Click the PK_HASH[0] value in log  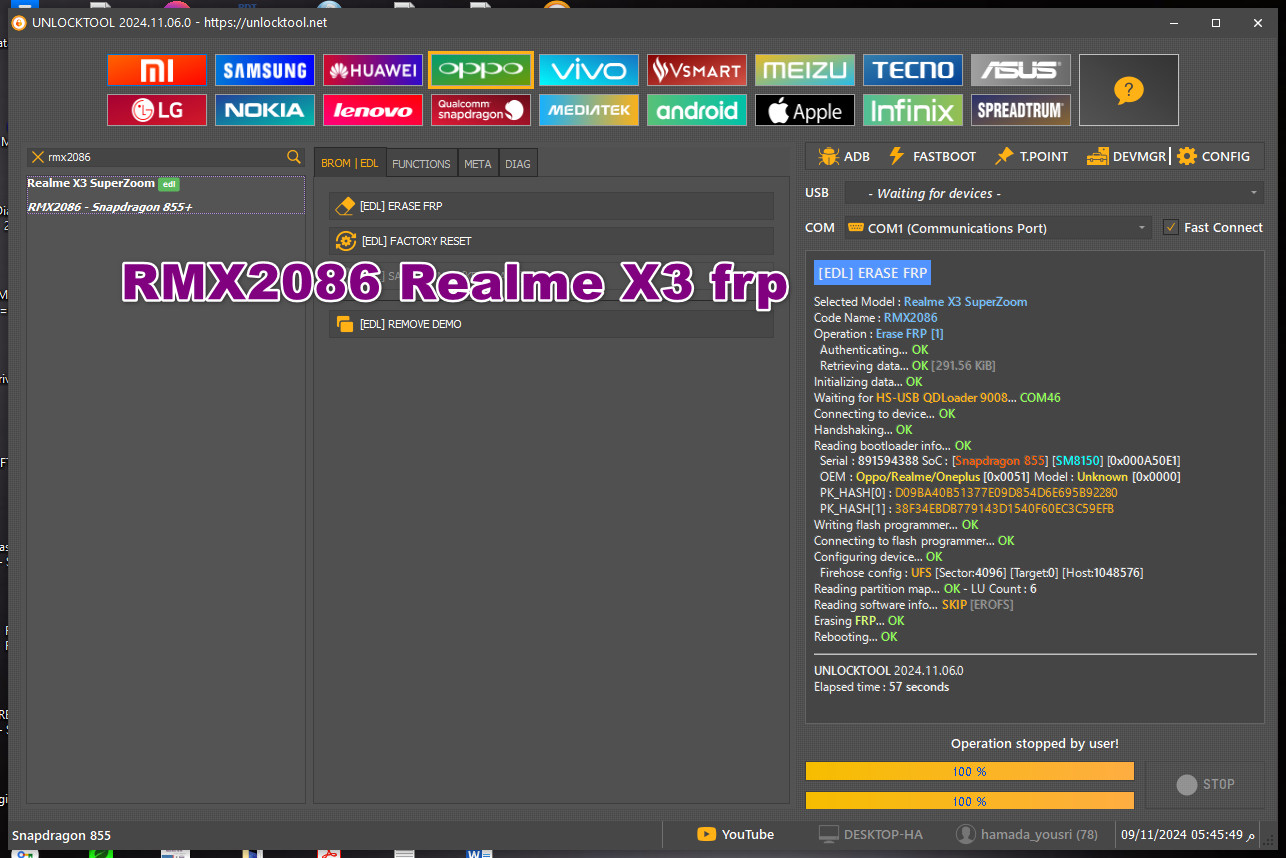click(x=1006, y=493)
